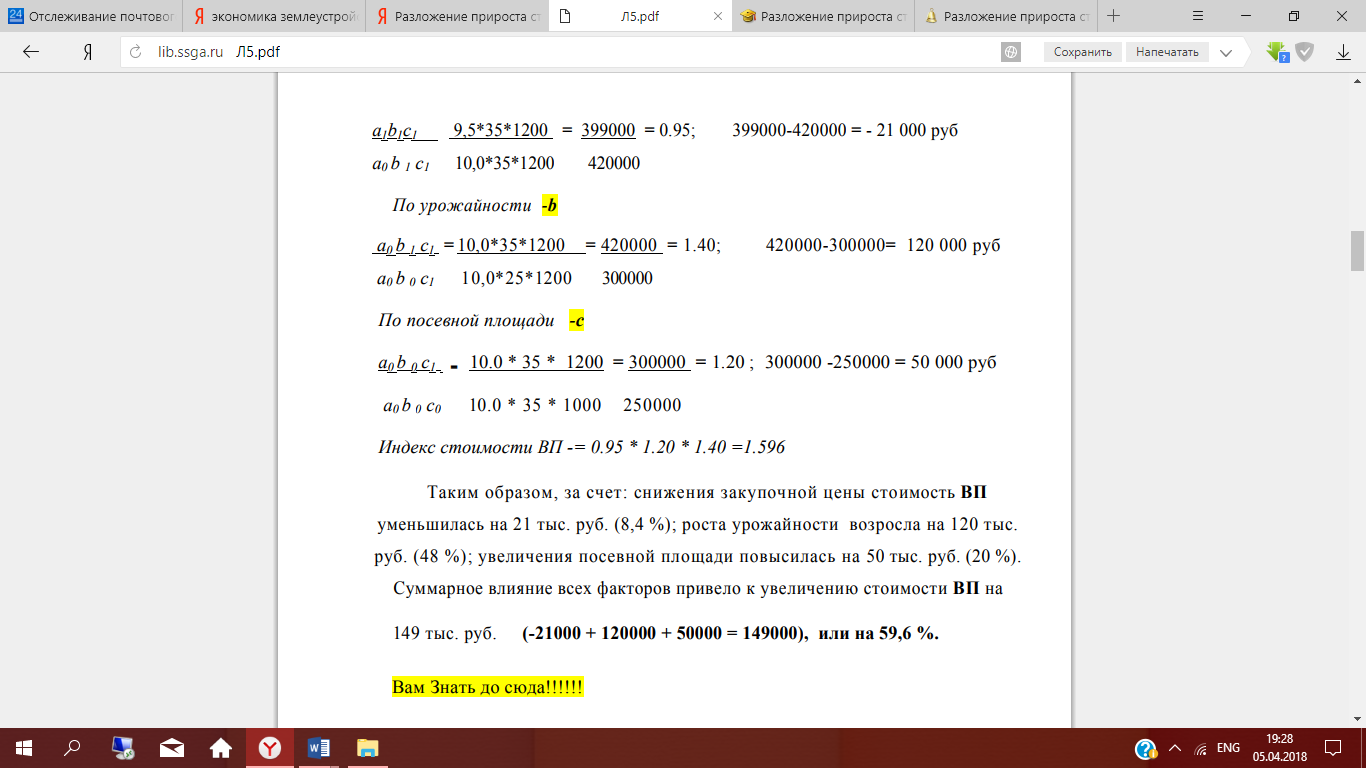
Task: Click the highlighted '-b' label
Action: click(549, 206)
